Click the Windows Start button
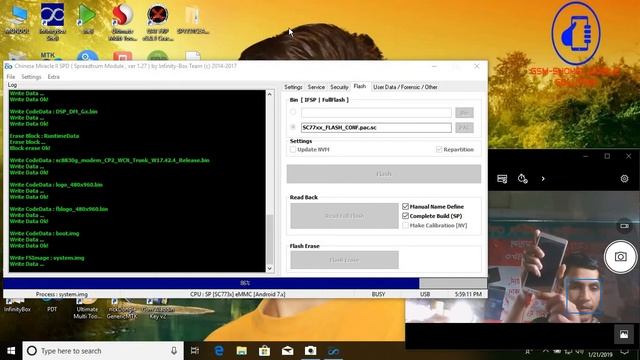Image resolution: width=640 pixels, height=360 pixels. point(11,351)
